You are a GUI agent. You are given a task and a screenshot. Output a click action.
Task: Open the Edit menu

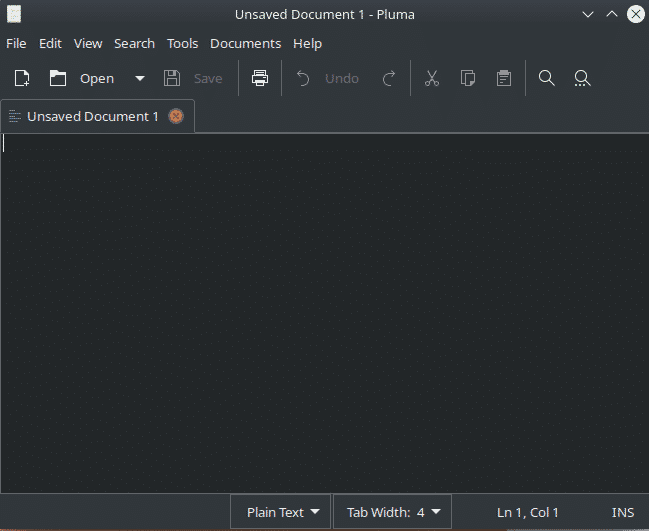50,43
